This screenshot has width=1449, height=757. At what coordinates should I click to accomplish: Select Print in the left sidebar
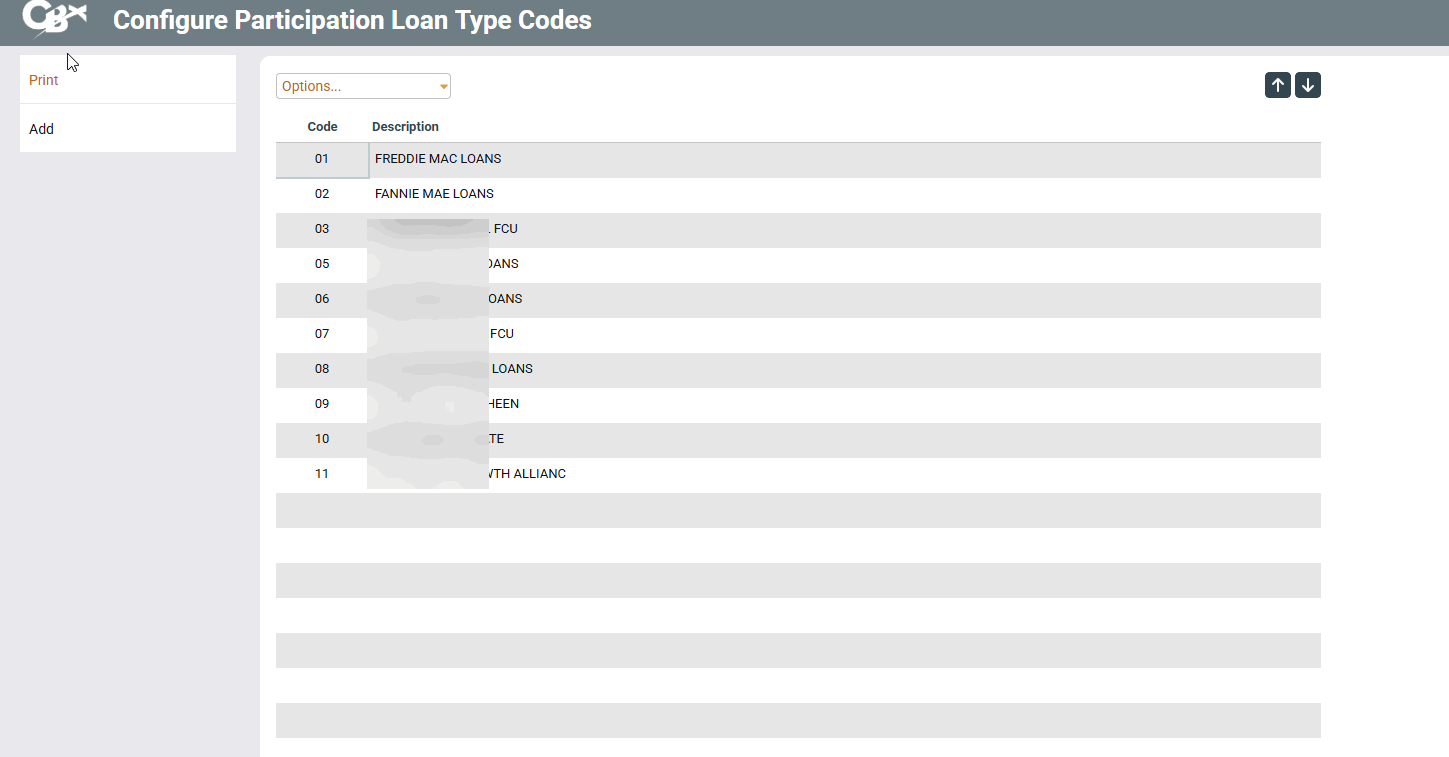(44, 80)
